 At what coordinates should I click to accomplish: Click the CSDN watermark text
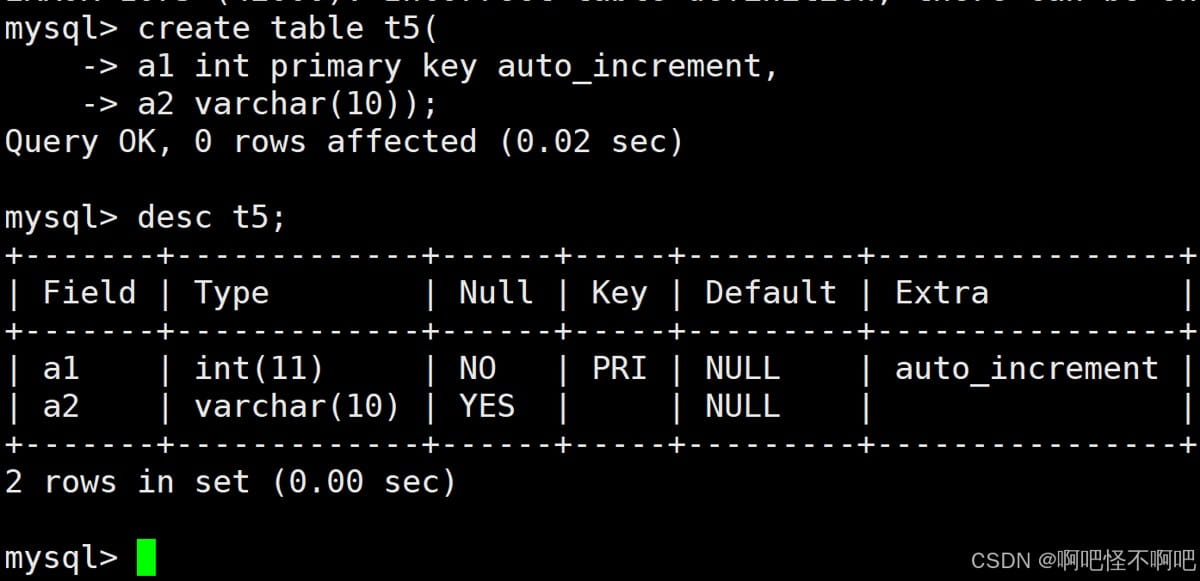coord(1083,559)
